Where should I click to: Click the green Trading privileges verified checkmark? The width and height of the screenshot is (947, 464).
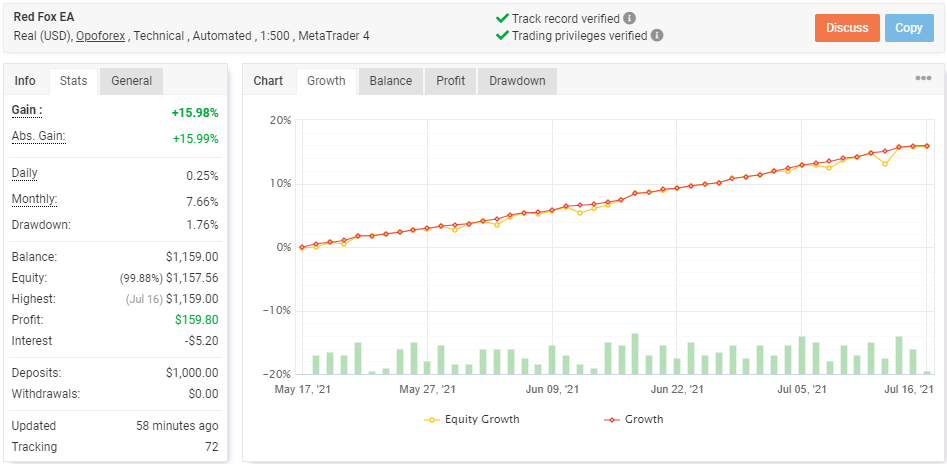tap(502, 35)
